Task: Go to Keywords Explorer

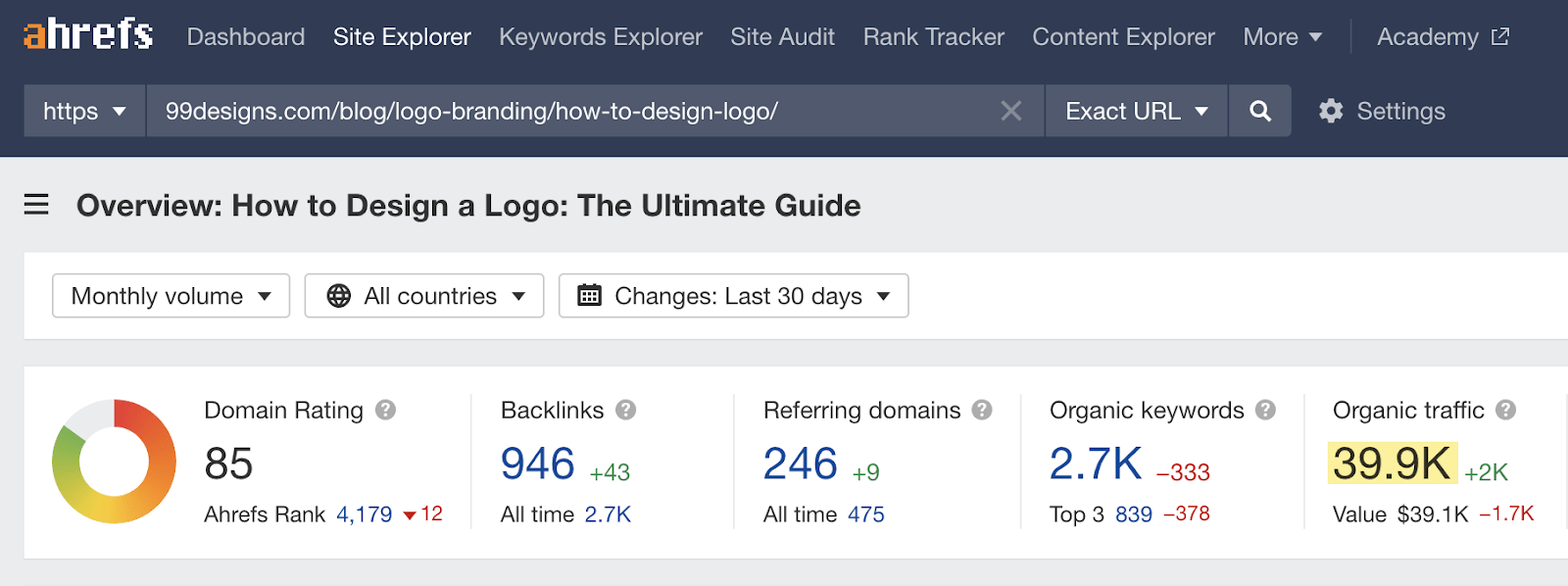Action: 600,37
